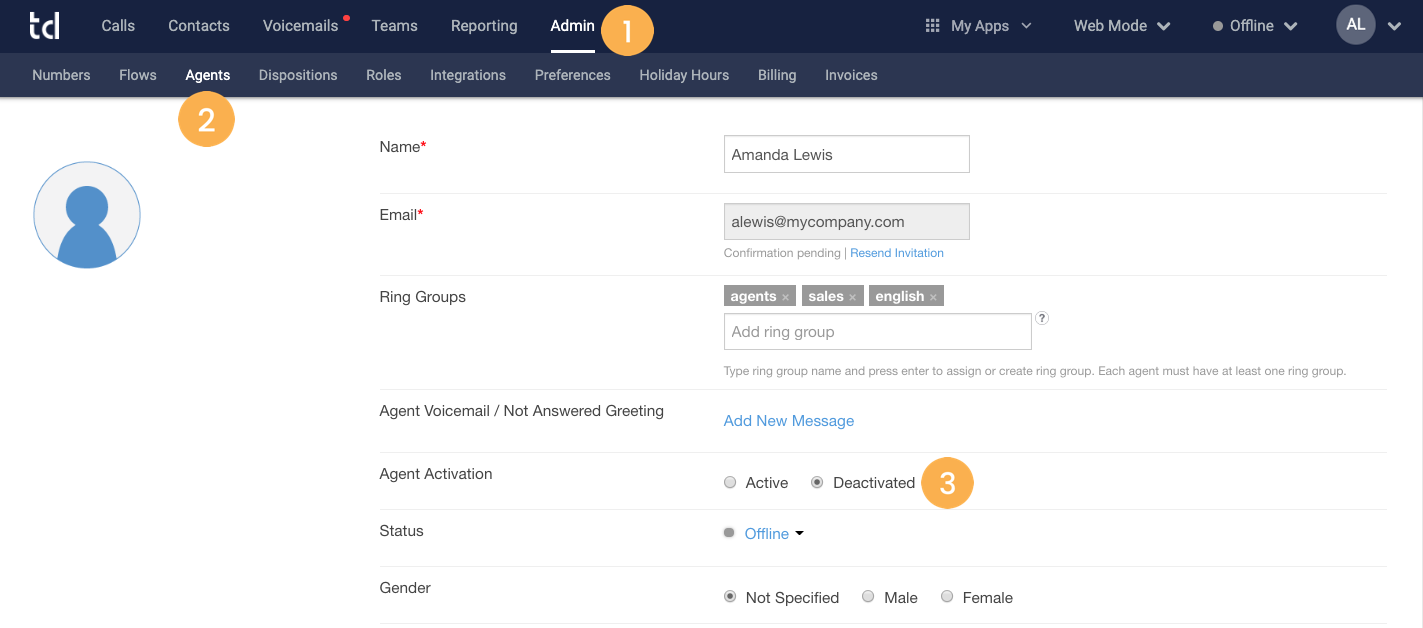
Task: Remove the sales ring group tag
Action: click(x=853, y=297)
